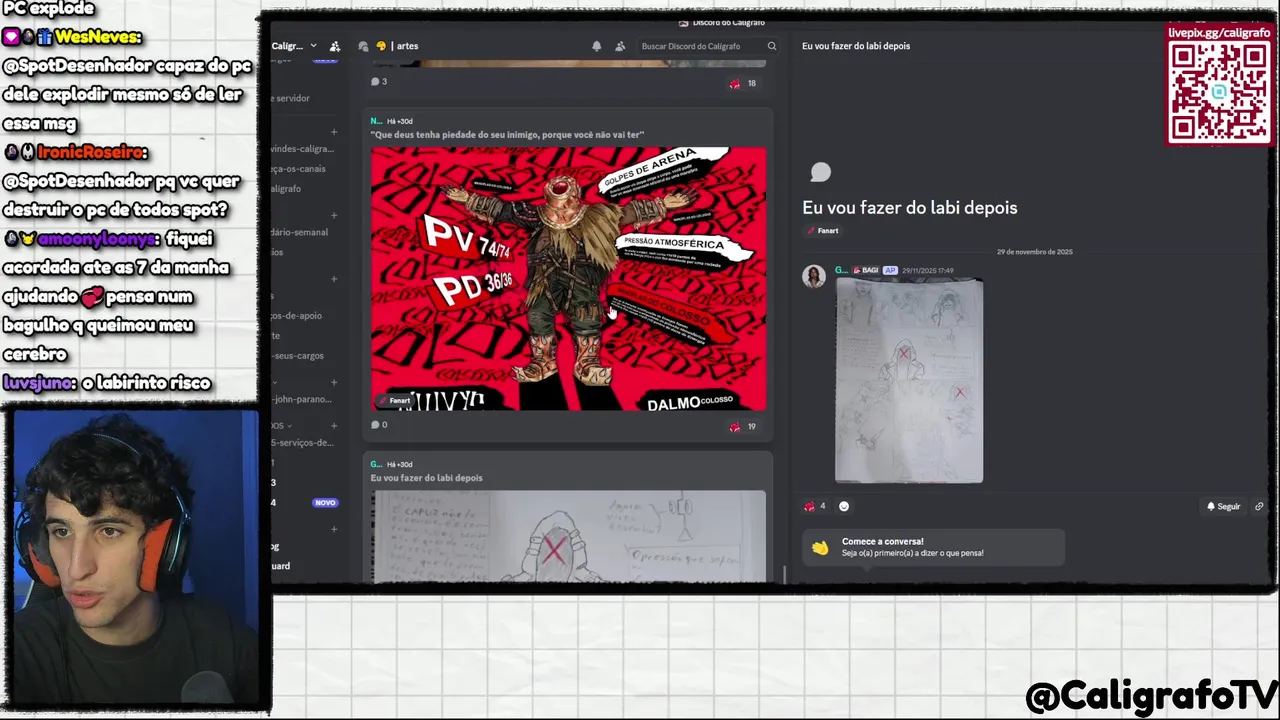Click the post author G... name in forum list
1280x720 pixels.
coord(376,464)
